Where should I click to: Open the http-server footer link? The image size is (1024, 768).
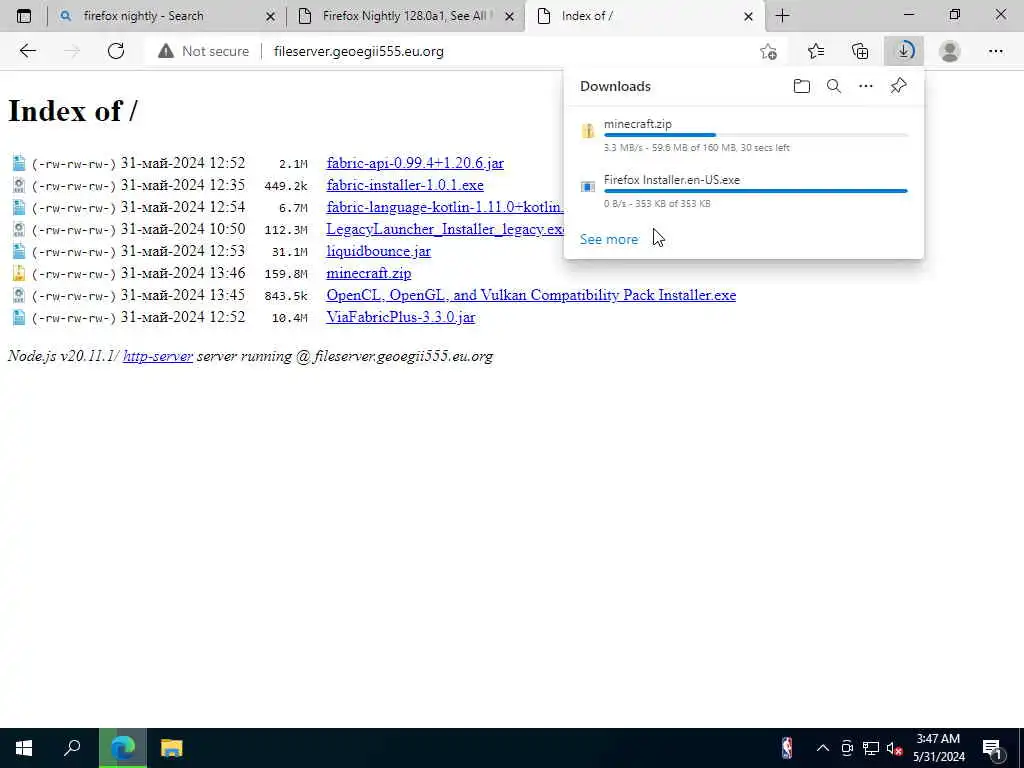pyautogui.click(x=157, y=356)
